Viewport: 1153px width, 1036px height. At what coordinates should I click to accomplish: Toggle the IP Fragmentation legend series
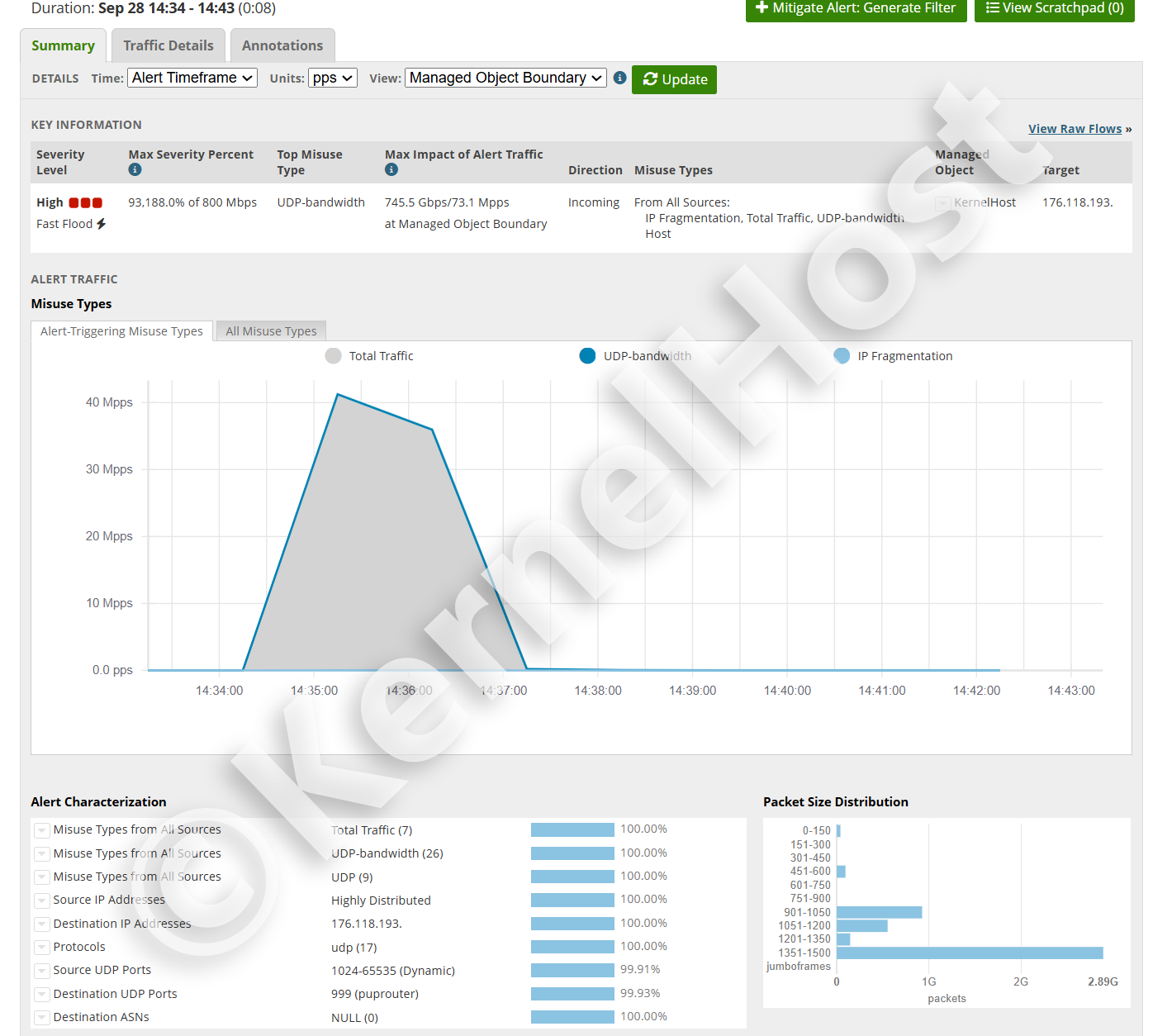(x=893, y=356)
